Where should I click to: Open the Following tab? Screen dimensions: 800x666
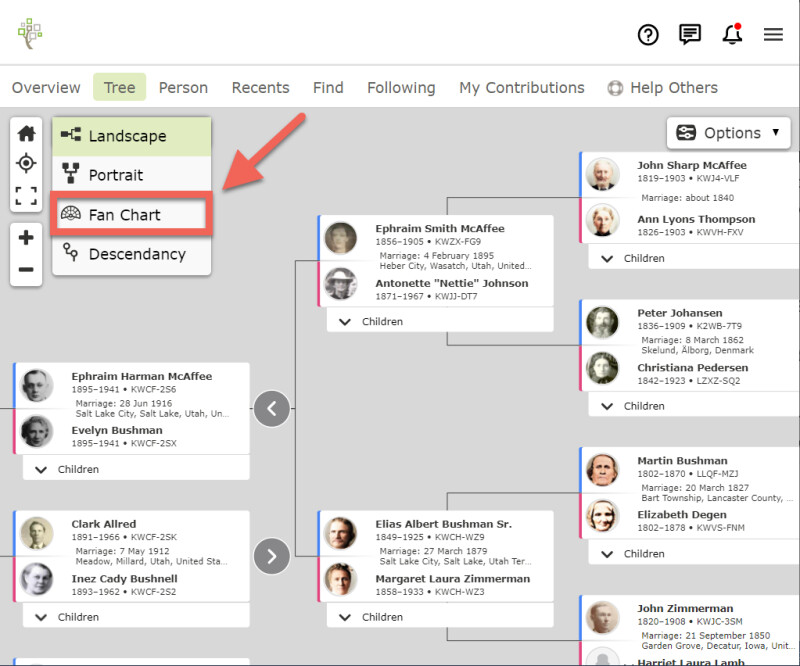pyautogui.click(x=401, y=88)
